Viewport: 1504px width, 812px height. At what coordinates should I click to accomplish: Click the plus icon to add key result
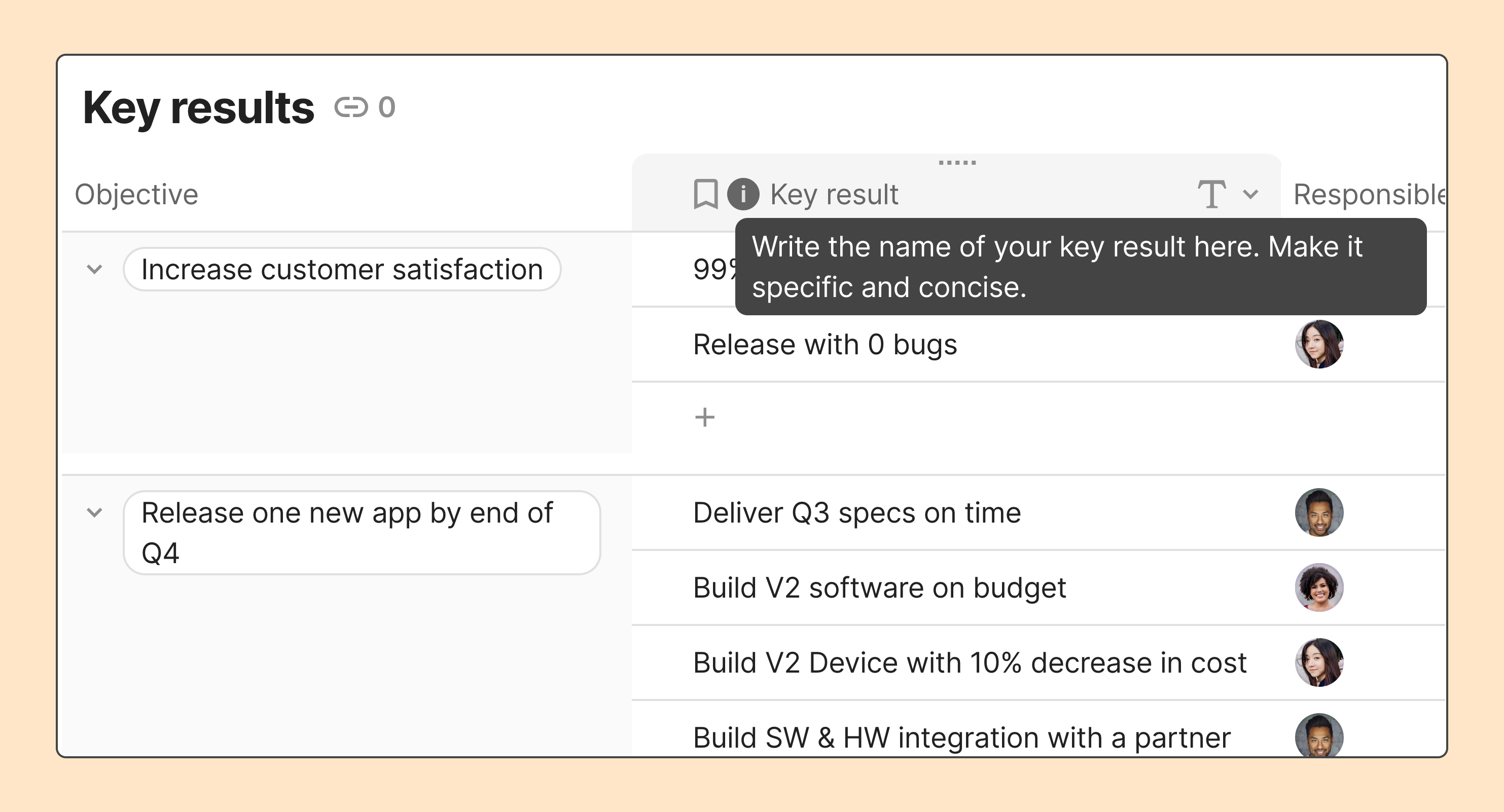(x=705, y=417)
